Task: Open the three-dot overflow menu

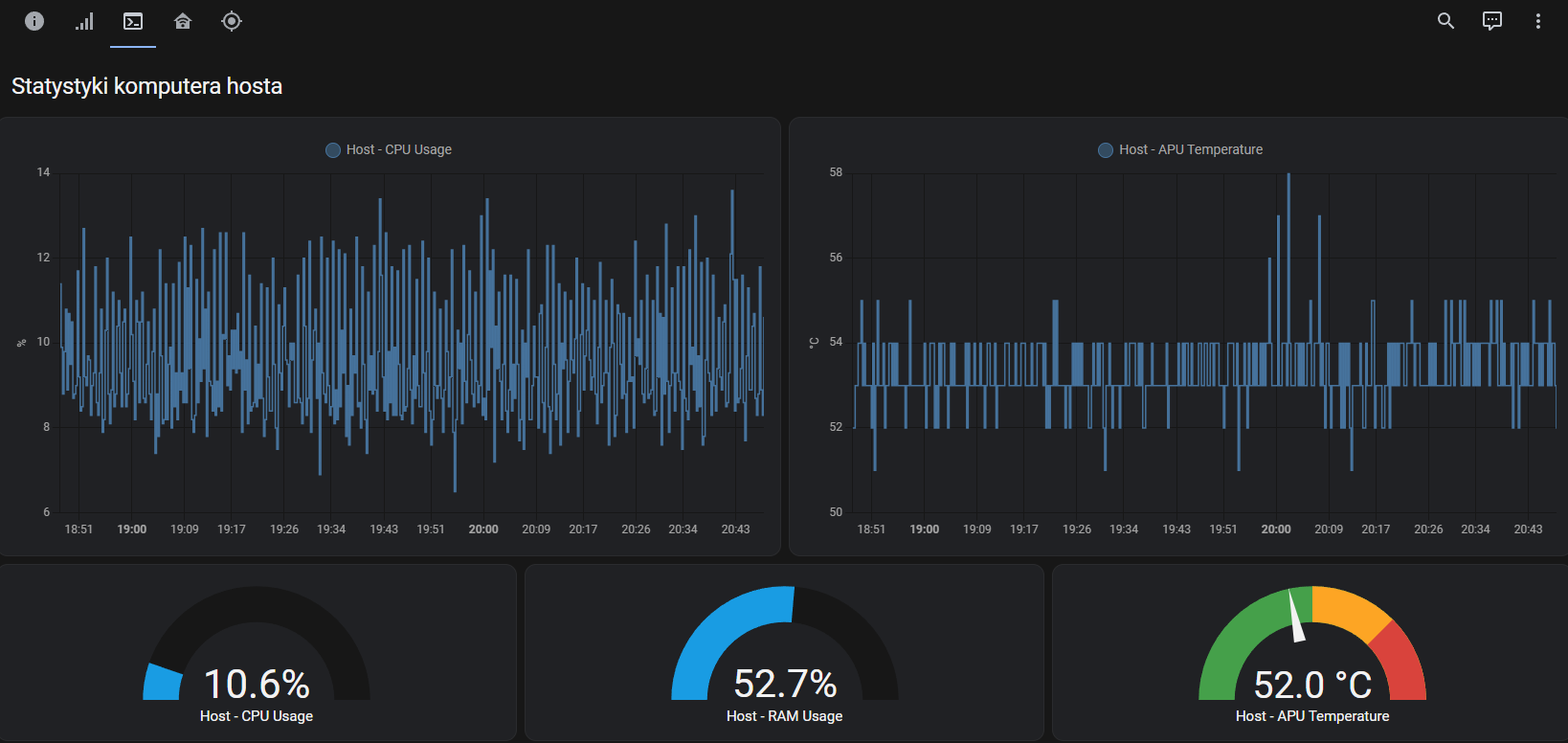Action: coord(1538,21)
